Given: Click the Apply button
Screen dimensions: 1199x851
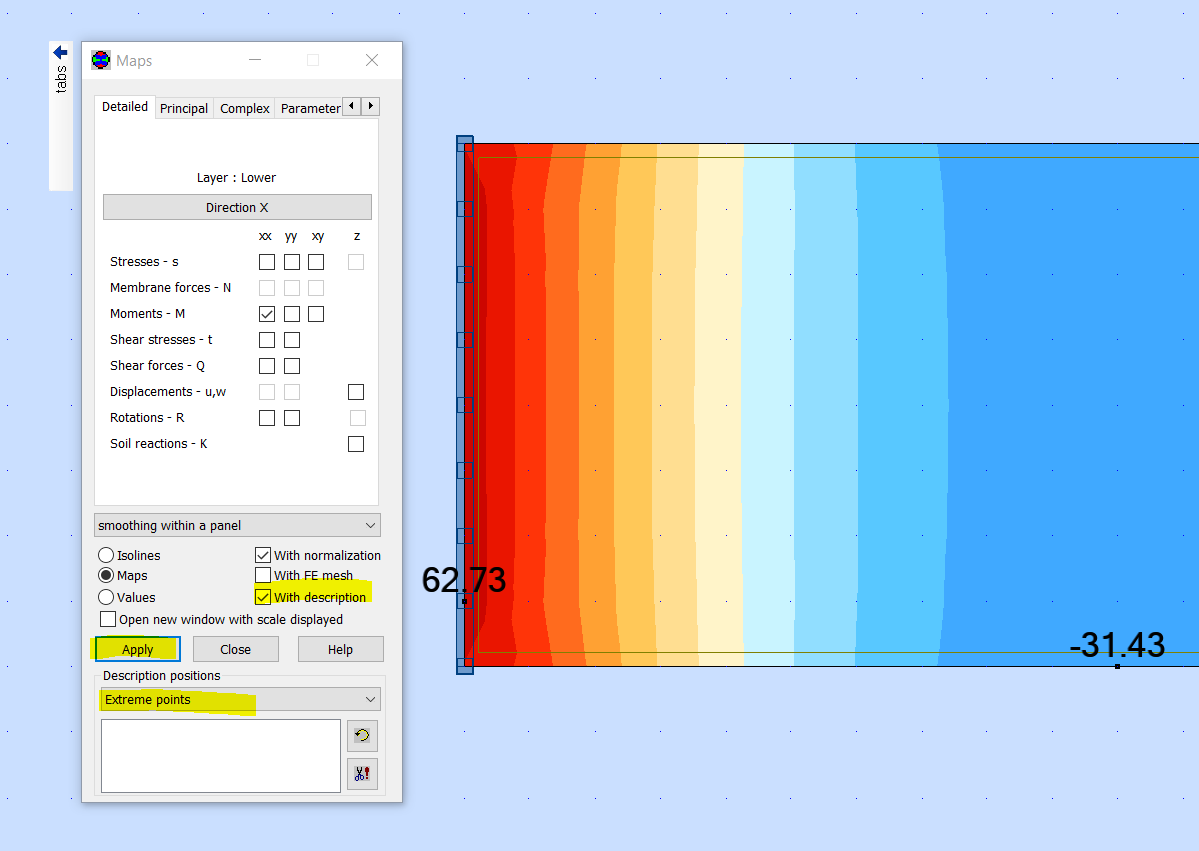Looking at the screenshot, I should point(136,648).
